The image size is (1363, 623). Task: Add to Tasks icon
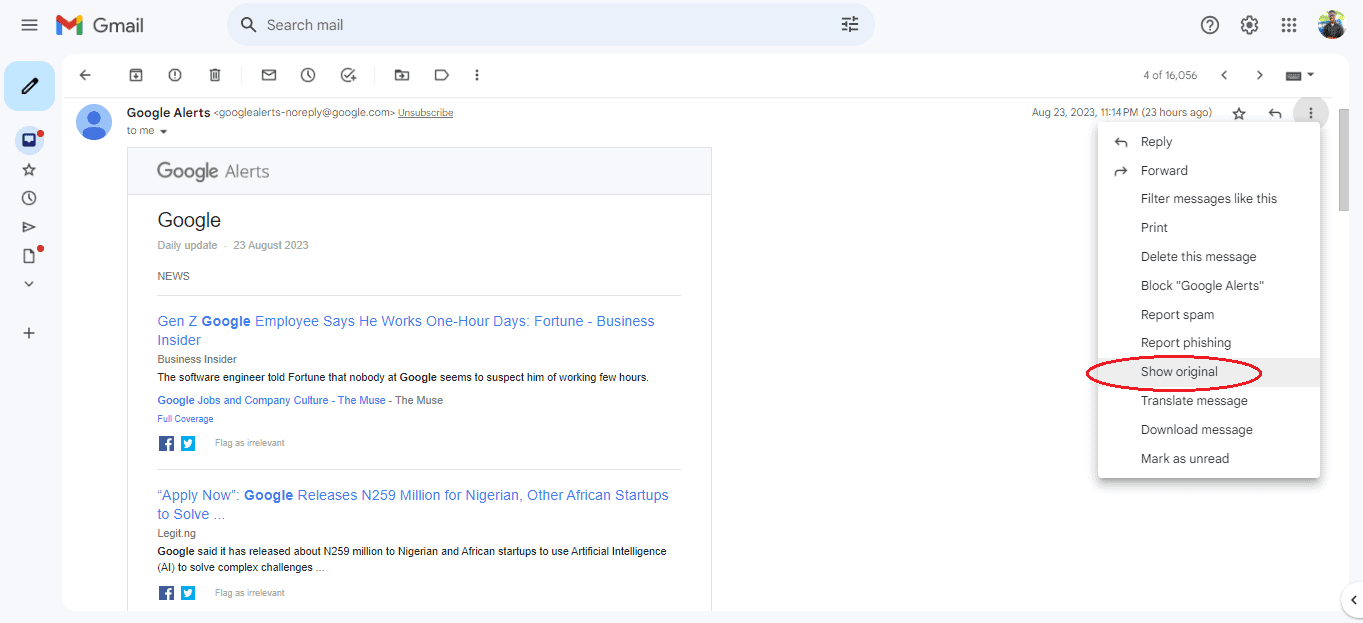(x=348, y=75)
